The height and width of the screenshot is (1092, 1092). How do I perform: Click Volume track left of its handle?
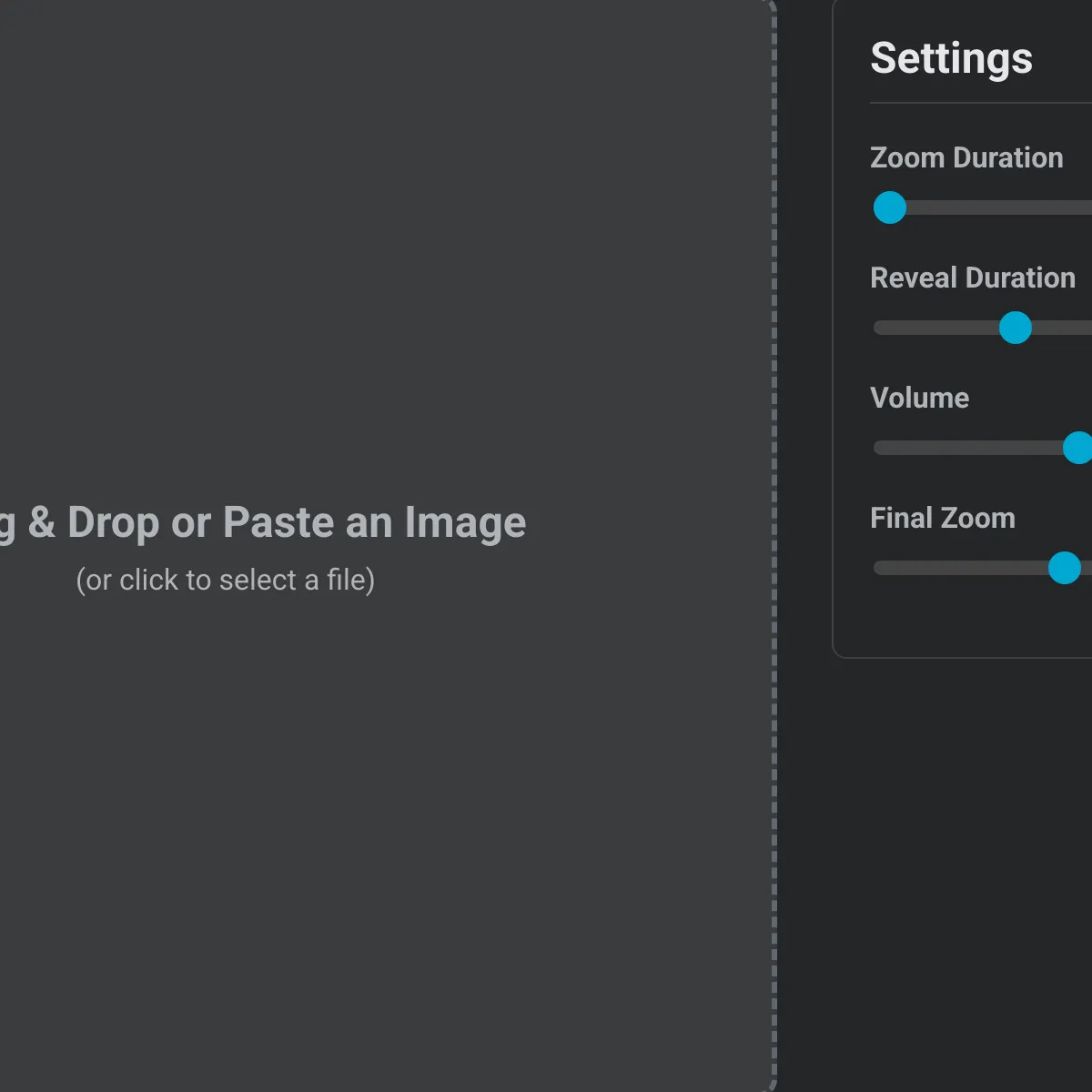click(x=965, y=448)
